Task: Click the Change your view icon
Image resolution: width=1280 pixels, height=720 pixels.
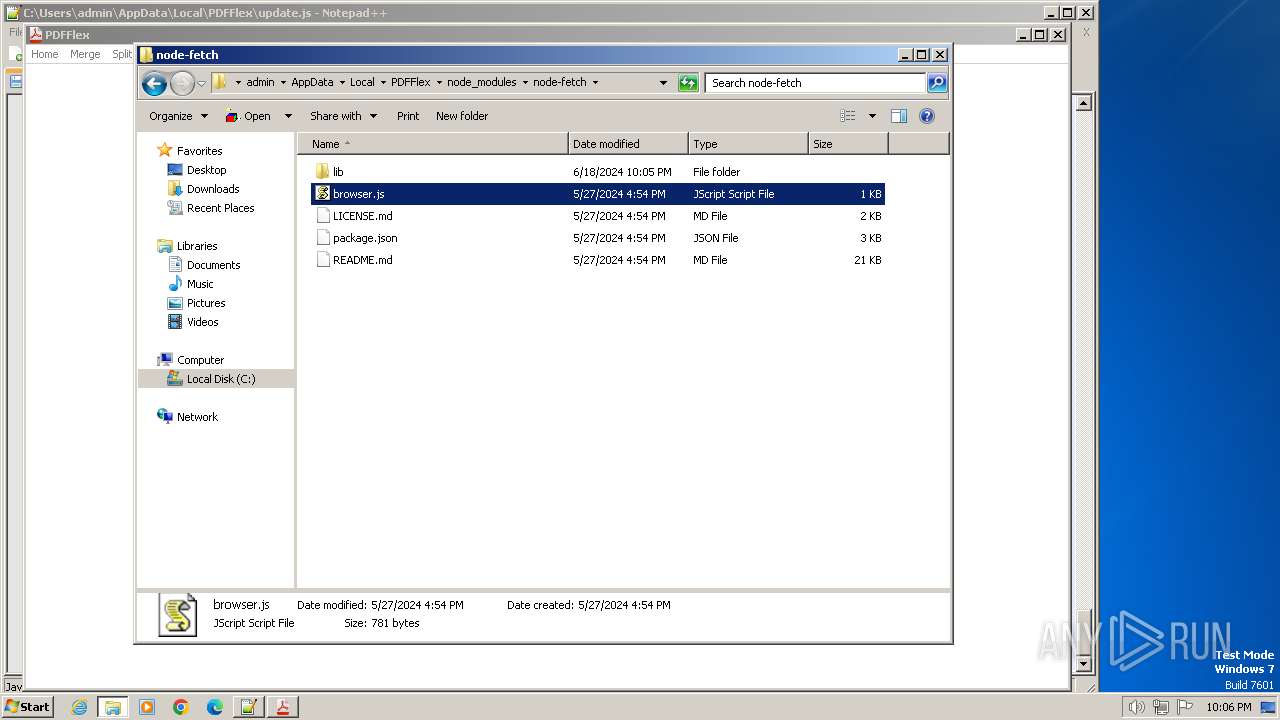Action: [x=848, y=116]
